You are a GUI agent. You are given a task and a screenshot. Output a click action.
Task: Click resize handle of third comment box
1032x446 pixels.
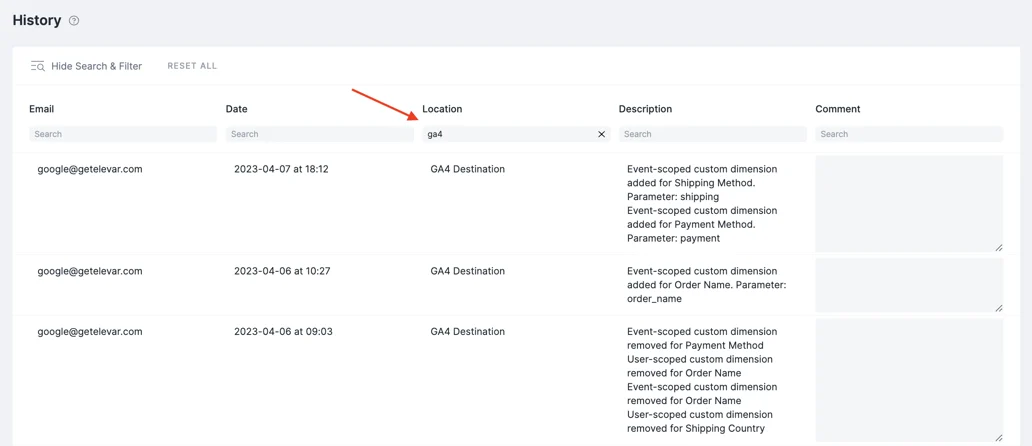coord(998,437)
